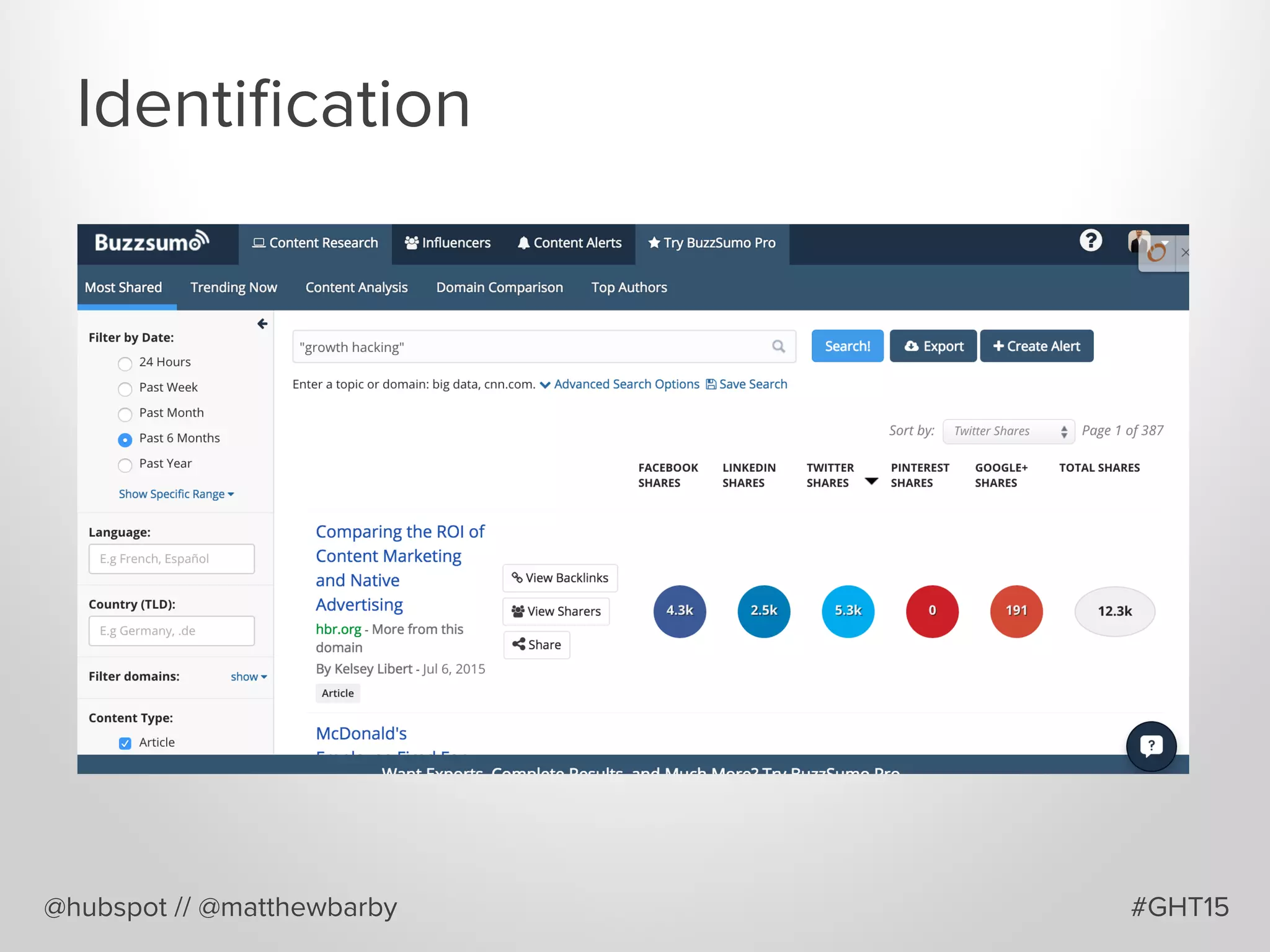
Task: Open the Content Alerts tab
Action: pyautogui.click(x=569, y=243)
